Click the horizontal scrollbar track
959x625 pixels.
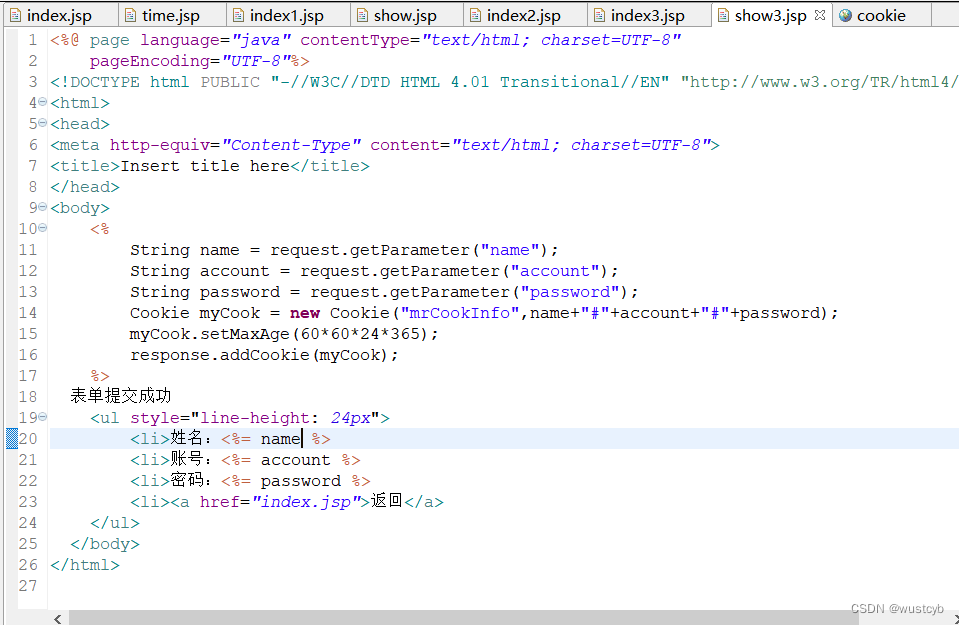point(465,618)
